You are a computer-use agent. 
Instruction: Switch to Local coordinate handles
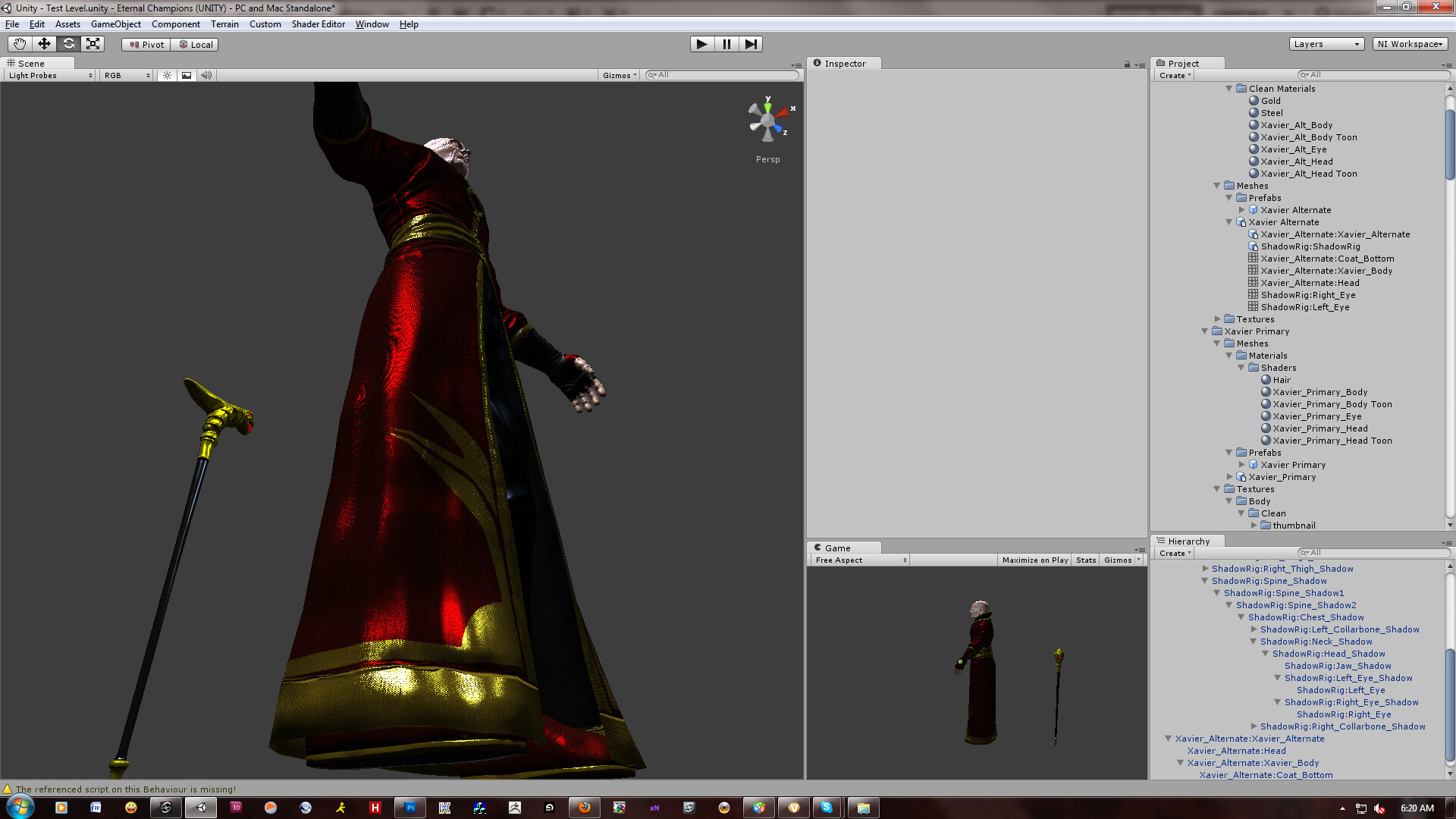[x=195, y=44]
